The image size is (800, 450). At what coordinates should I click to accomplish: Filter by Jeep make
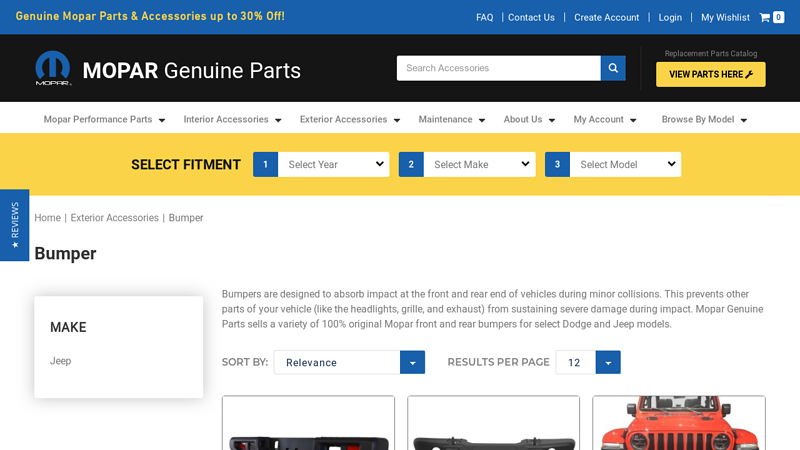(x=61, y=361)
